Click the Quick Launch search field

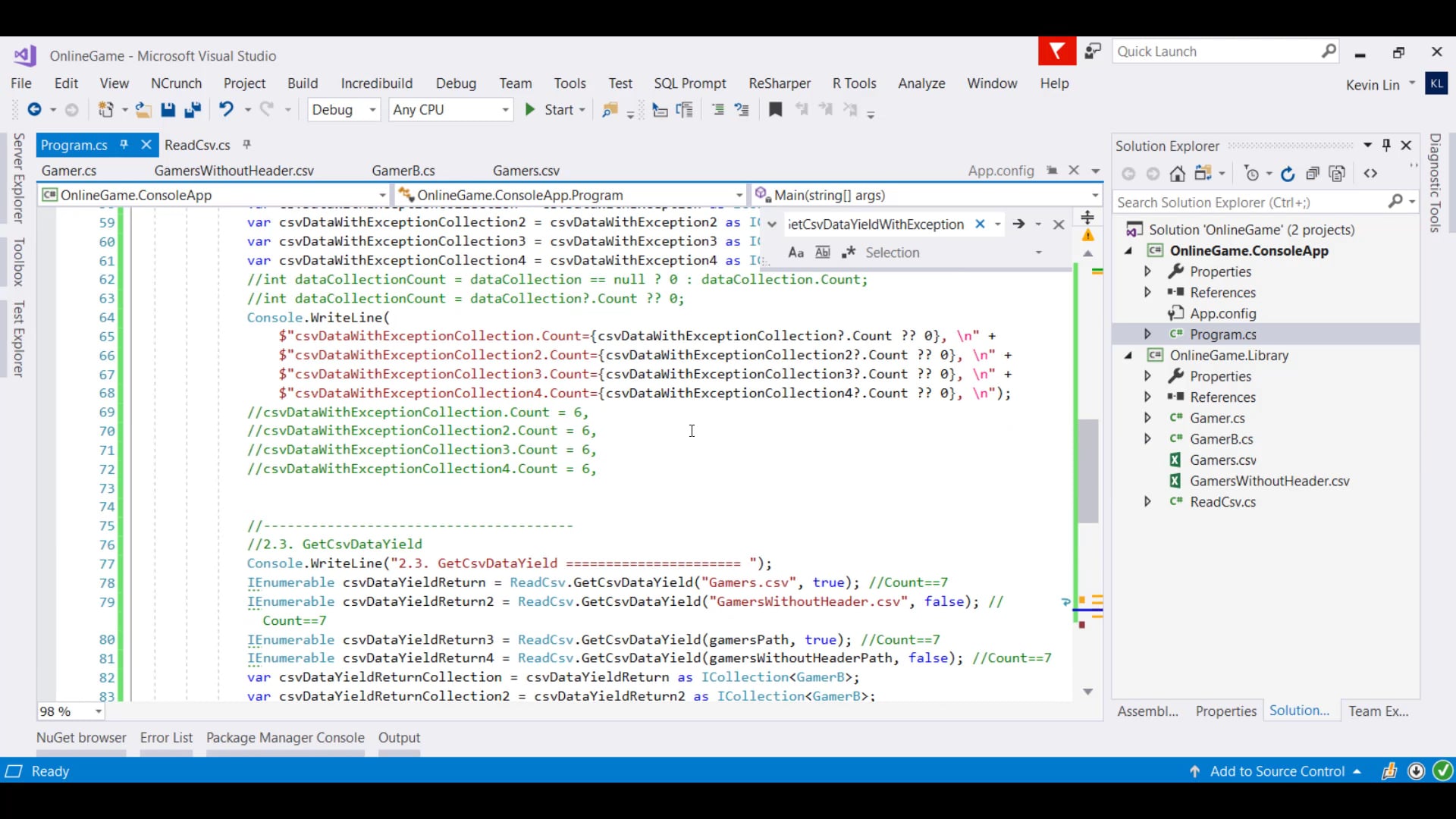point(1215,52)
